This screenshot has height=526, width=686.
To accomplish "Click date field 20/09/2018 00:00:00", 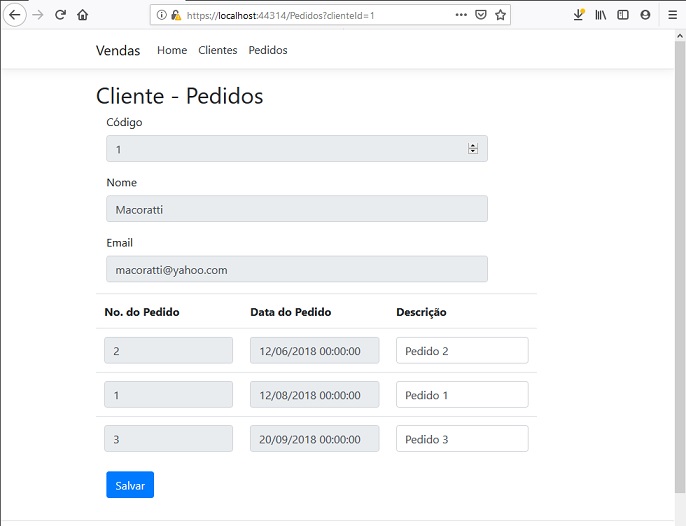I will click(x=315, y=439).
